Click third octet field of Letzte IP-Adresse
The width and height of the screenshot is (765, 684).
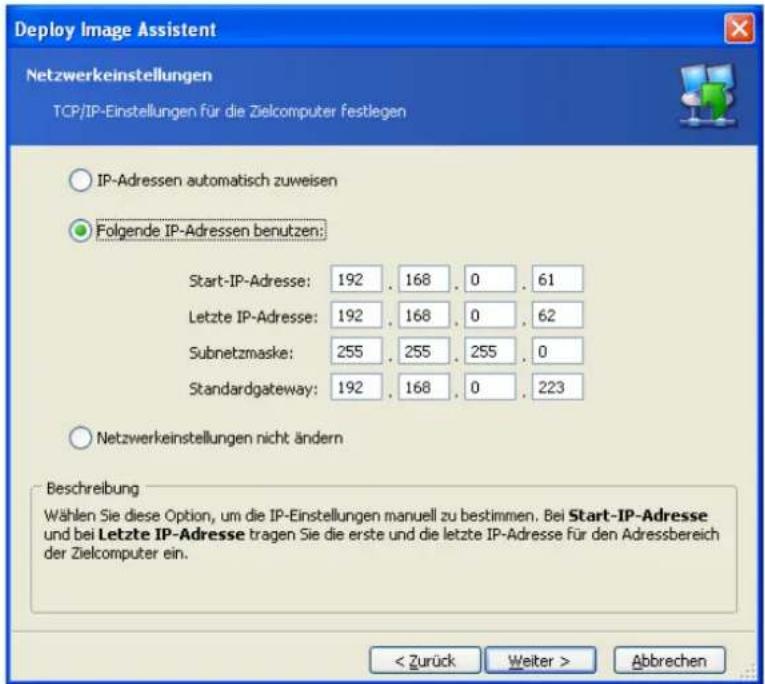[x=490, y=315]
